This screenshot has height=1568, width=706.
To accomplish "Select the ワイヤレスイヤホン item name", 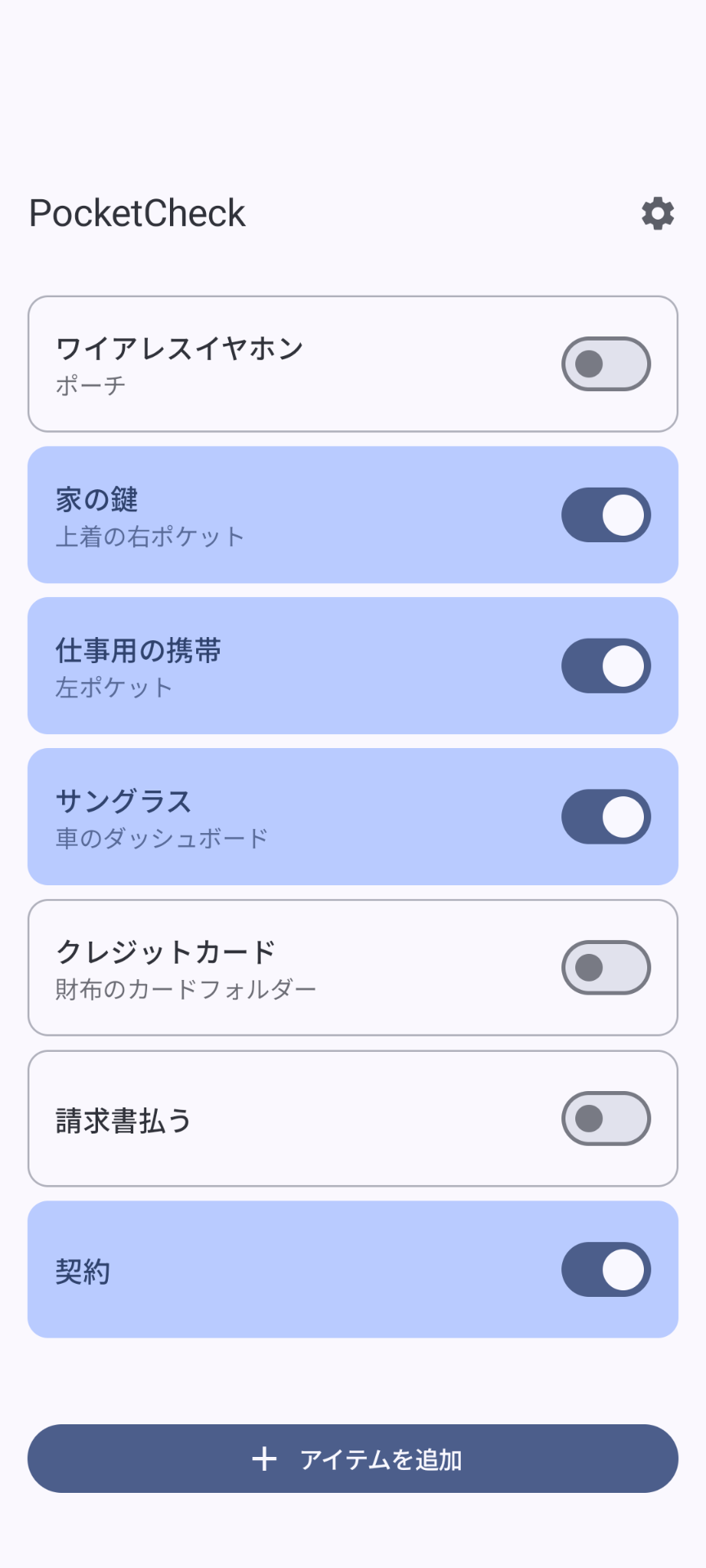I will pos(180,349).
